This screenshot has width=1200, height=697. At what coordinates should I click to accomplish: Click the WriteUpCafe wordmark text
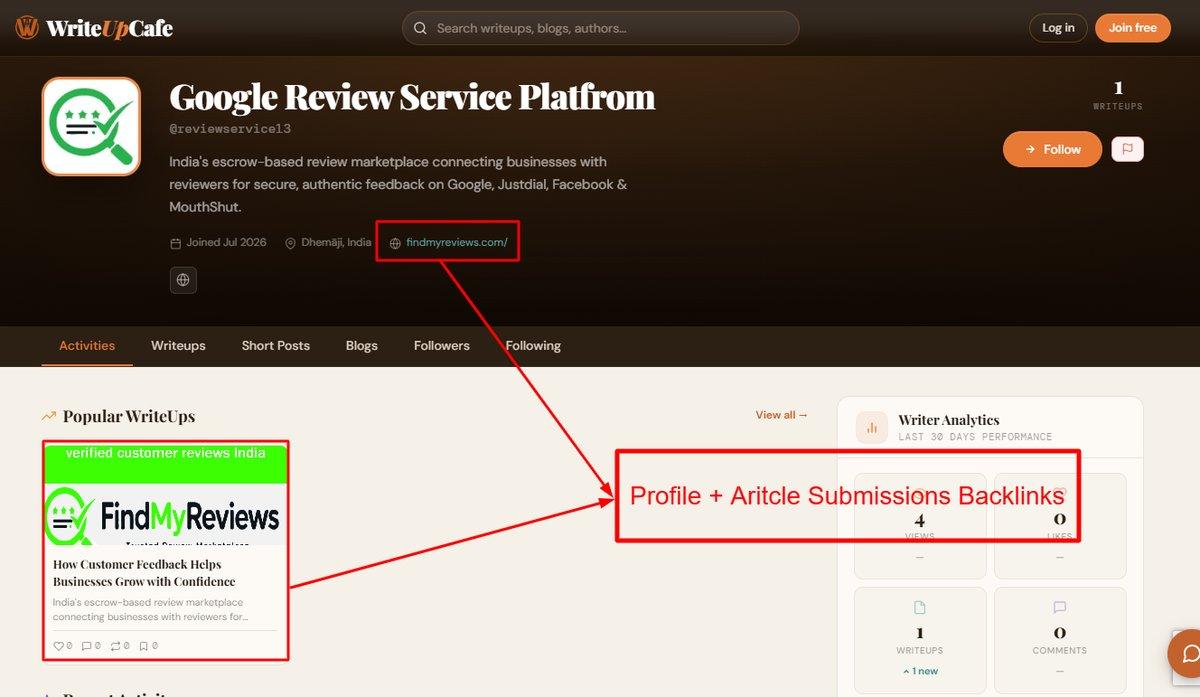click(x=109, y=28)
